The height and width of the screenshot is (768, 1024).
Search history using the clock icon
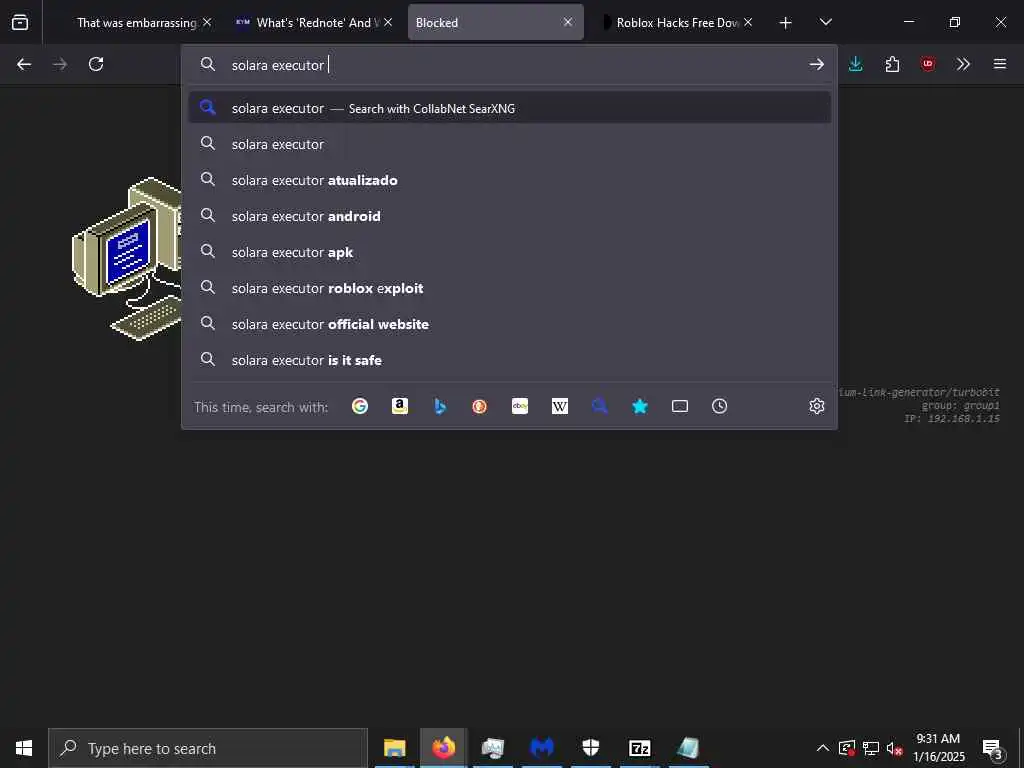[x=720, y=406]
